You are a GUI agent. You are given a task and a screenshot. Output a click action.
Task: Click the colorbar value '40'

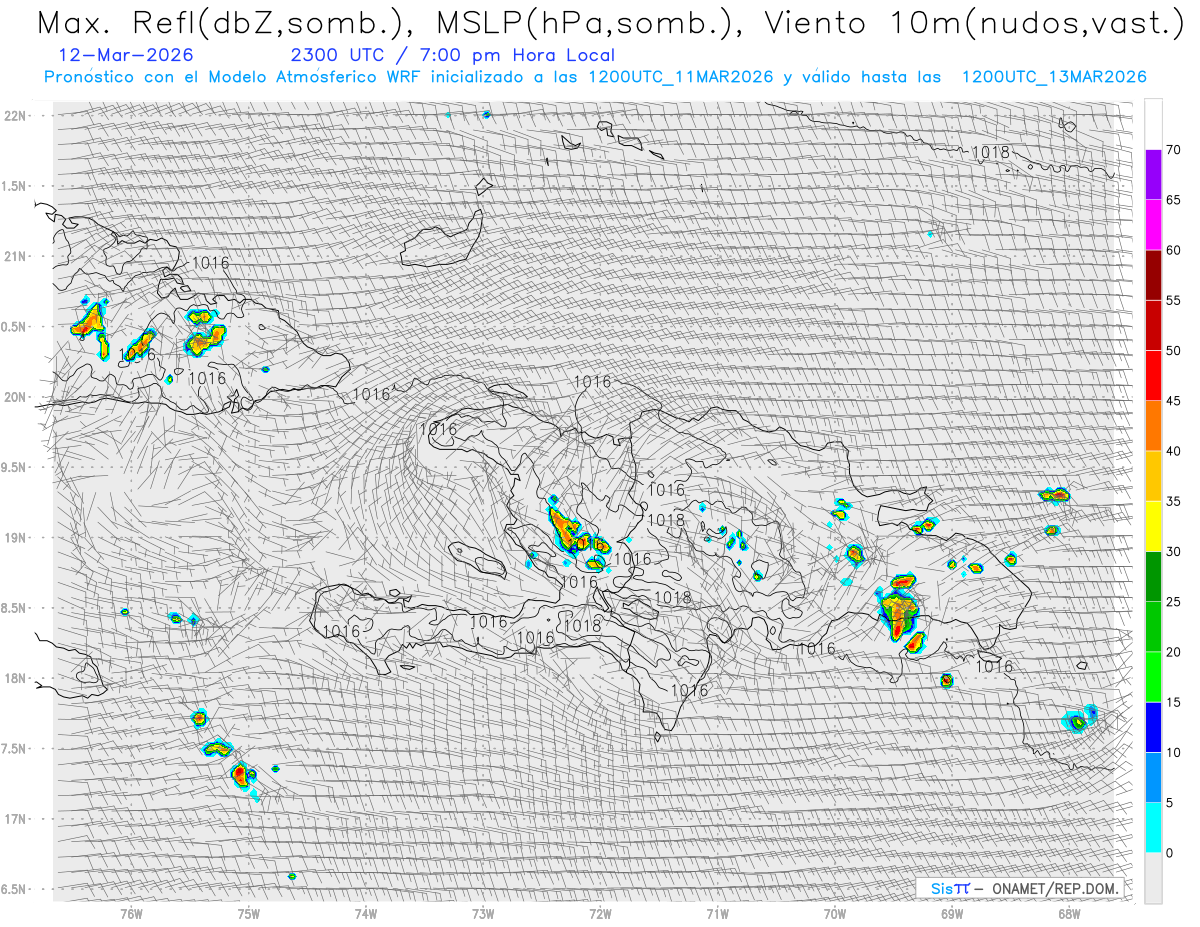tap(1174, 451)
